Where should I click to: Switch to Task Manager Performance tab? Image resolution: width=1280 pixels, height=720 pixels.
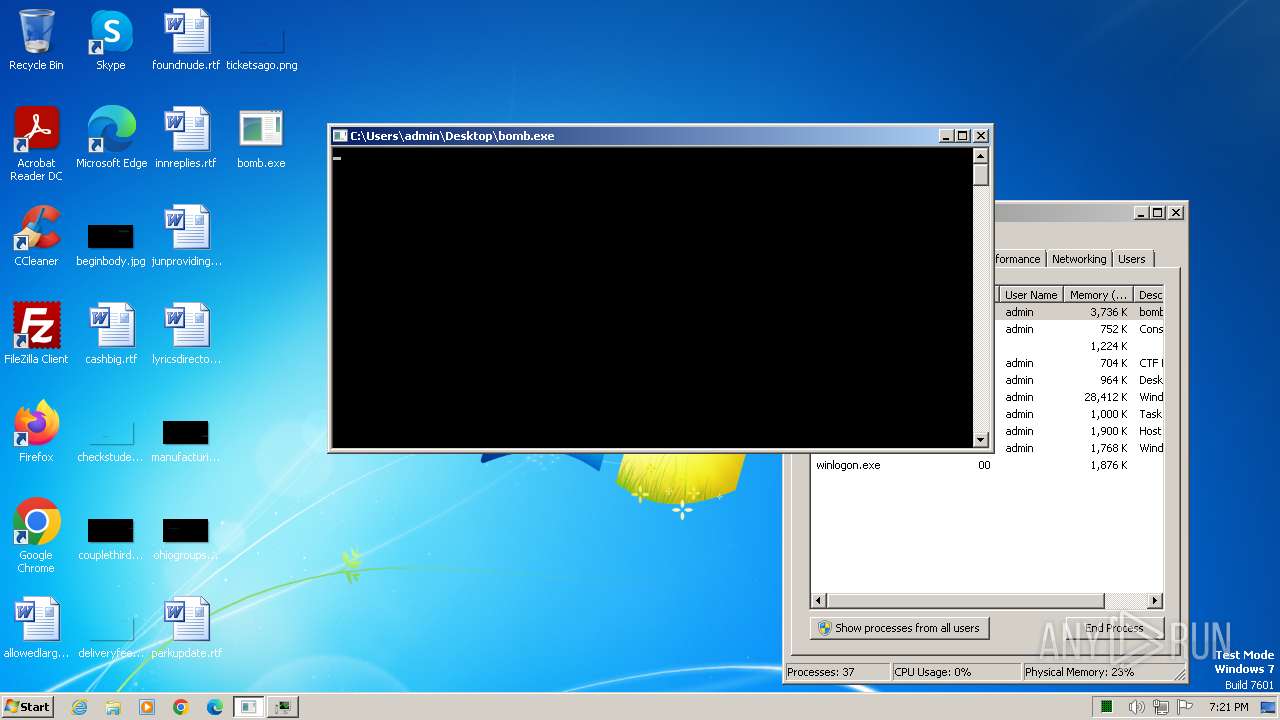(x=1018, y=259)
